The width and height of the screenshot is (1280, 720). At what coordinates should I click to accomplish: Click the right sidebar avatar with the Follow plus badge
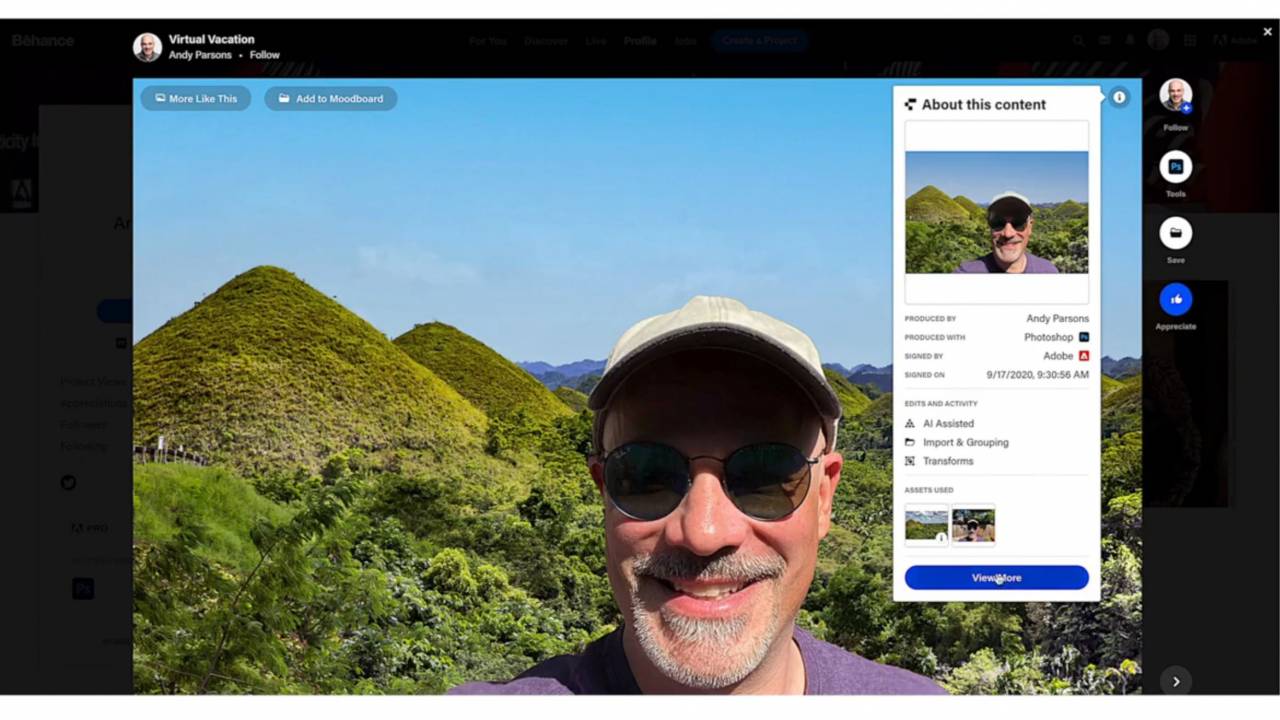pyautogui.click(x=1176, y=95)
